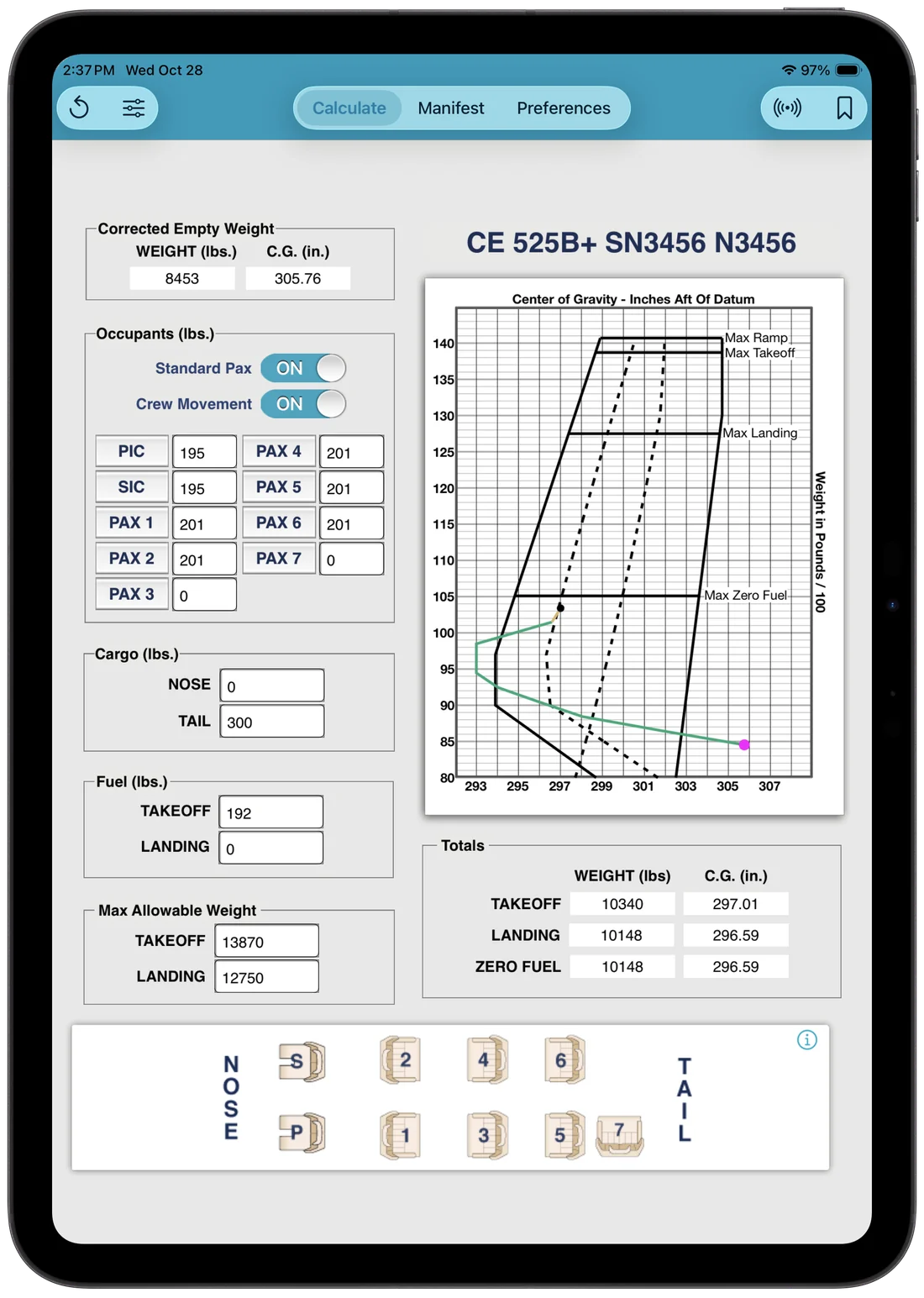This screenshot has height=1298, width=924.
Task: Tap the takeoff C.G. value 297.01
Action: tap(736, 904)
